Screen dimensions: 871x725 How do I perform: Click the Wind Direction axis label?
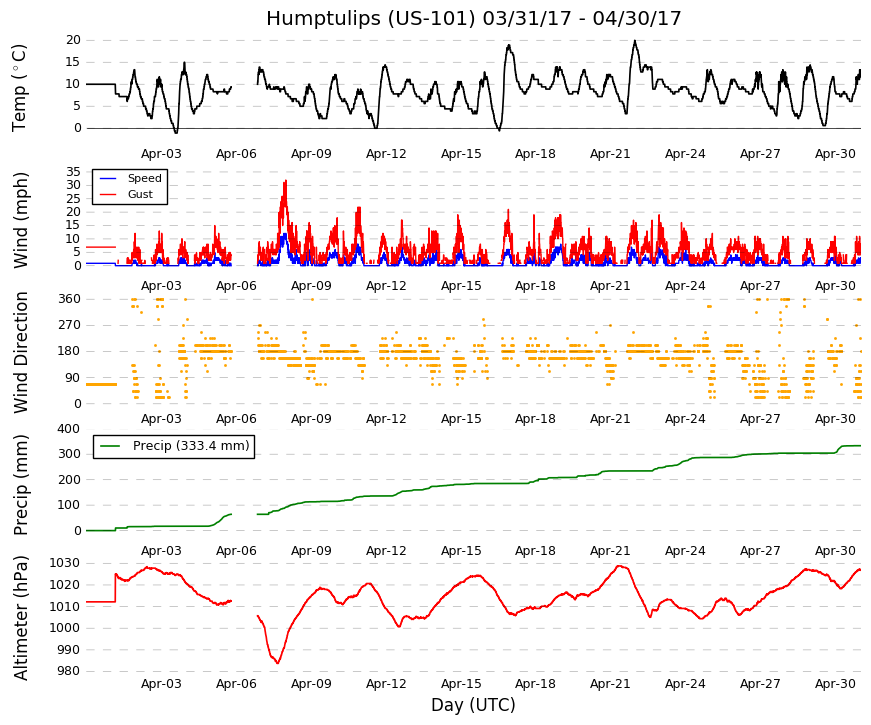coord(20,353)
